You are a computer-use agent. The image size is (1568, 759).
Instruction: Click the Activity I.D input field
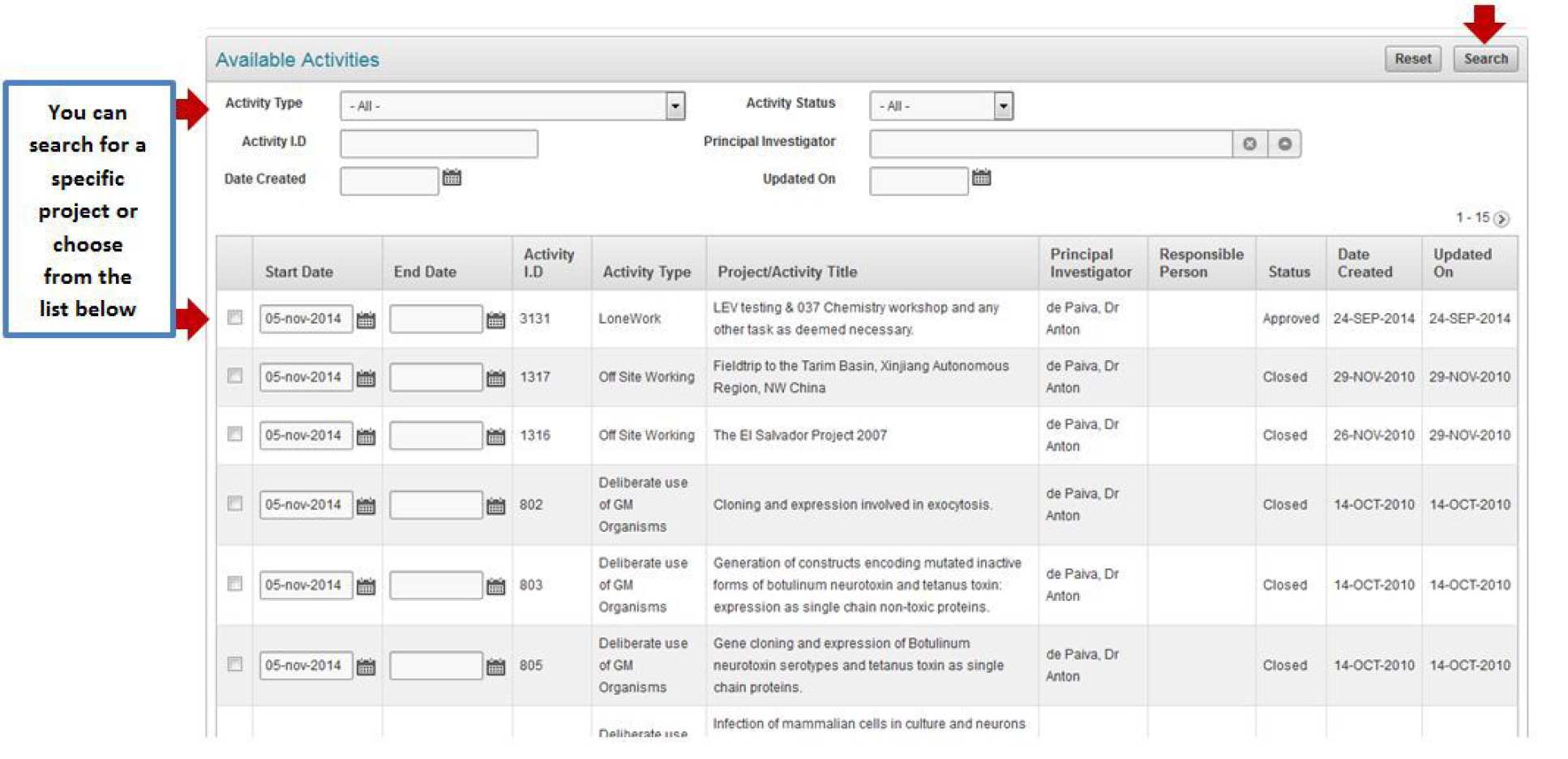point(439,144)
